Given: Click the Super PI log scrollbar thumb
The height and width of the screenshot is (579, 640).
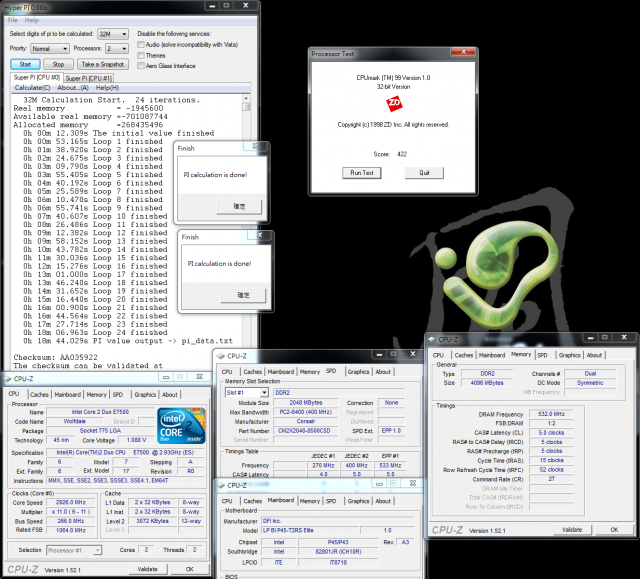Looking at the screenshot, I should 246,107.
